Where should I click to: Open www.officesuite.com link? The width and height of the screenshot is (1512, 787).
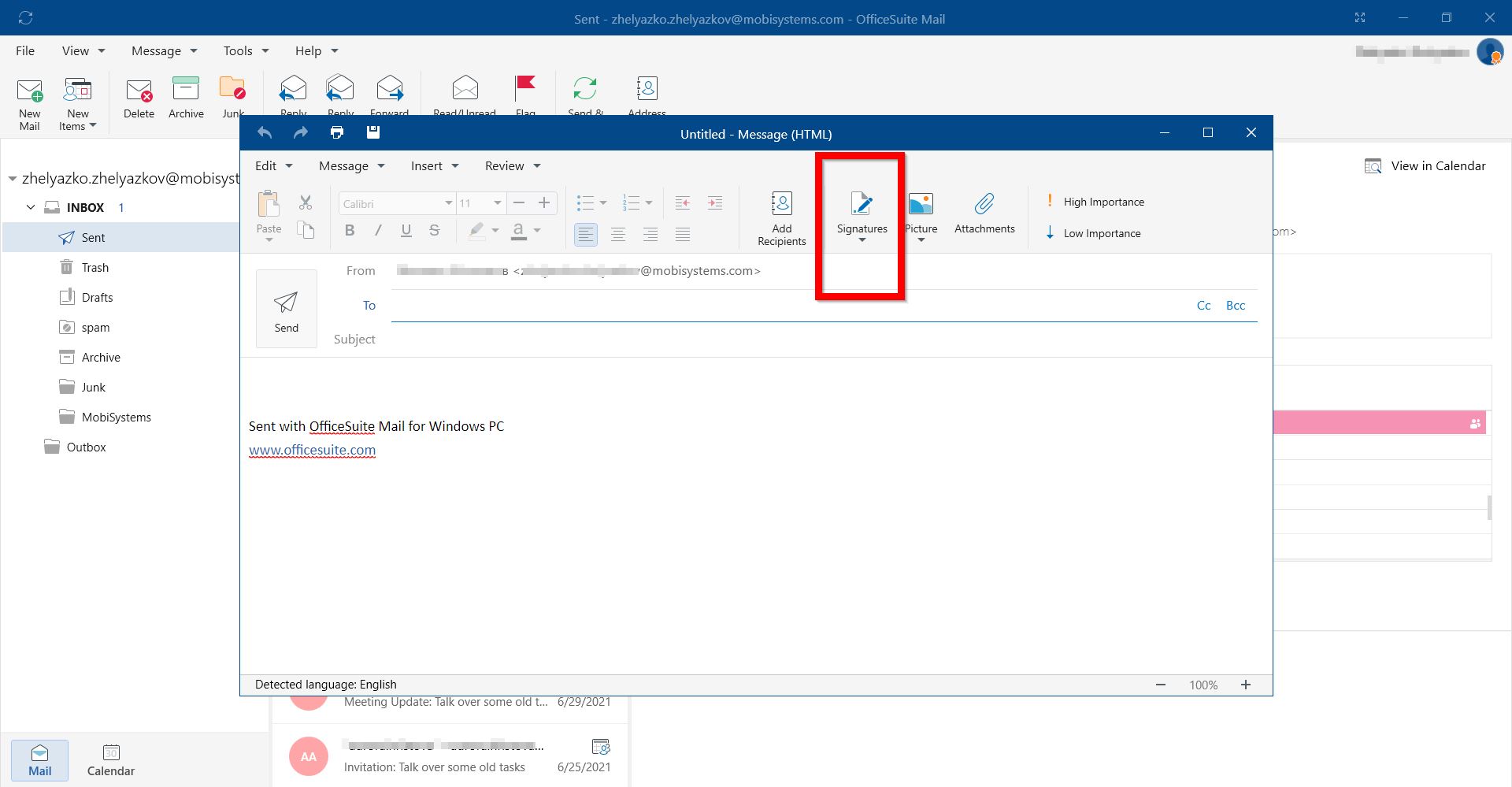(312, 450)
